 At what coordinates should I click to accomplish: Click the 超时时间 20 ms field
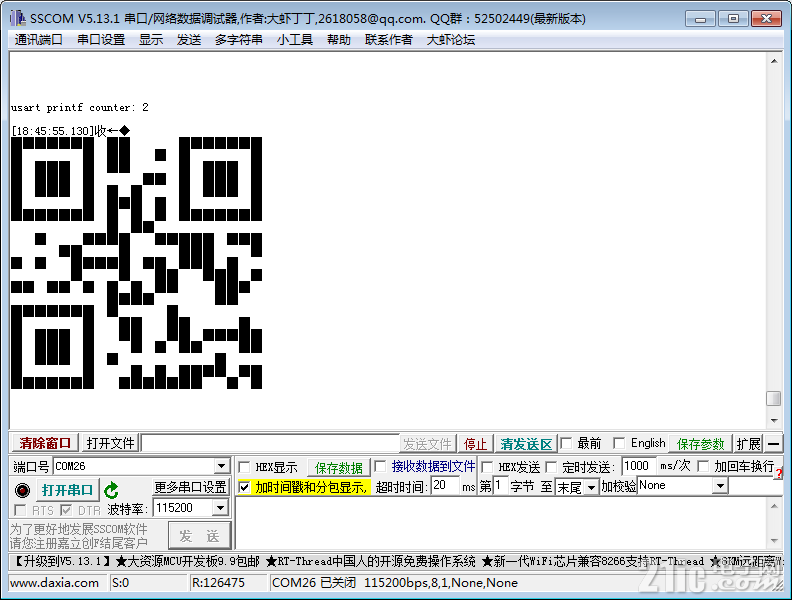click(x=445, y=486)
